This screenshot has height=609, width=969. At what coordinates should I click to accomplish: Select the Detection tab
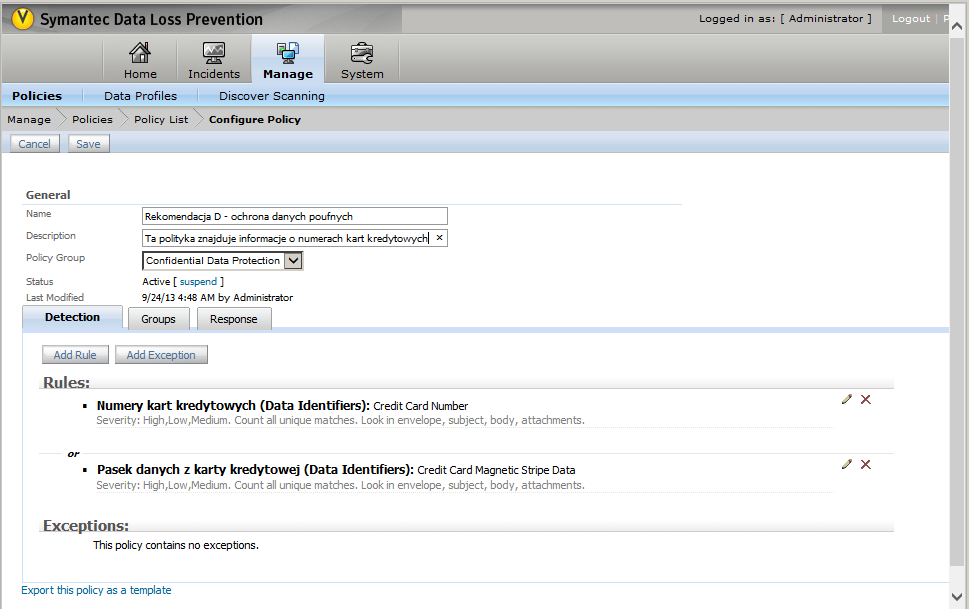click(x=72, y=317)
